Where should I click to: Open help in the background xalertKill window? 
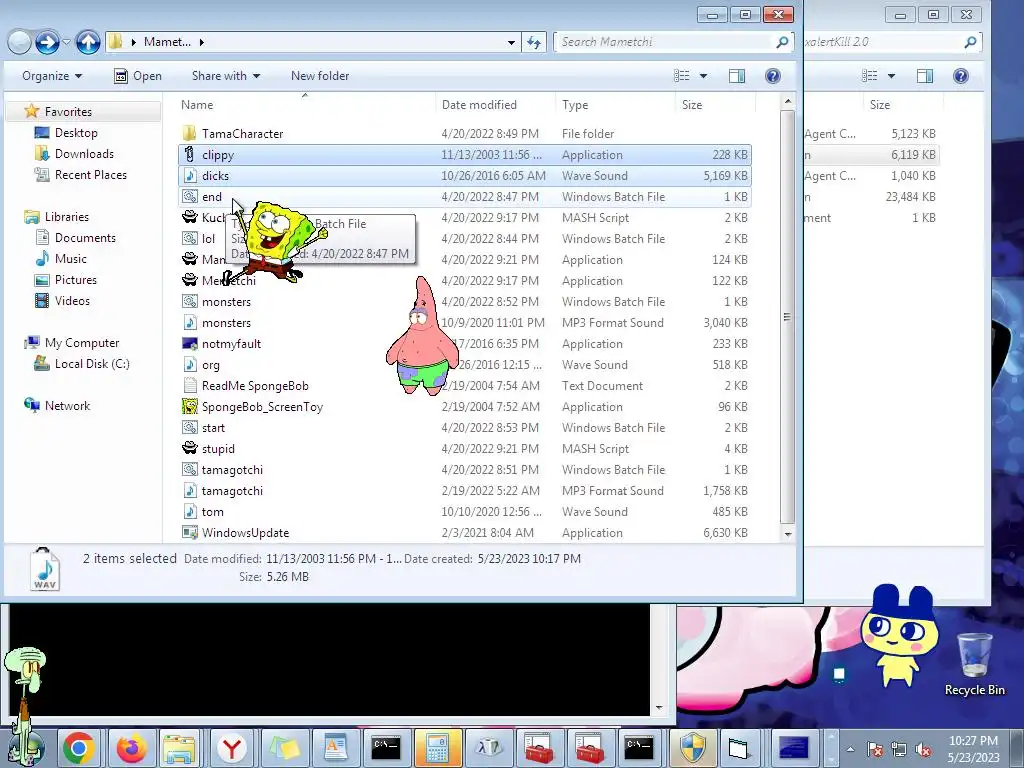tap(961, 76)
